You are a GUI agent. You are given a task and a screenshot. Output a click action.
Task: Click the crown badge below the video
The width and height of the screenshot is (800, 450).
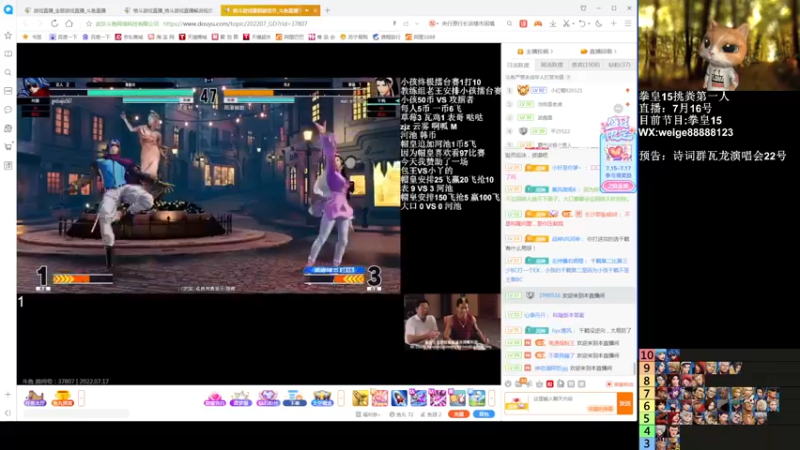pyautogui.click(x=322, y=398)
